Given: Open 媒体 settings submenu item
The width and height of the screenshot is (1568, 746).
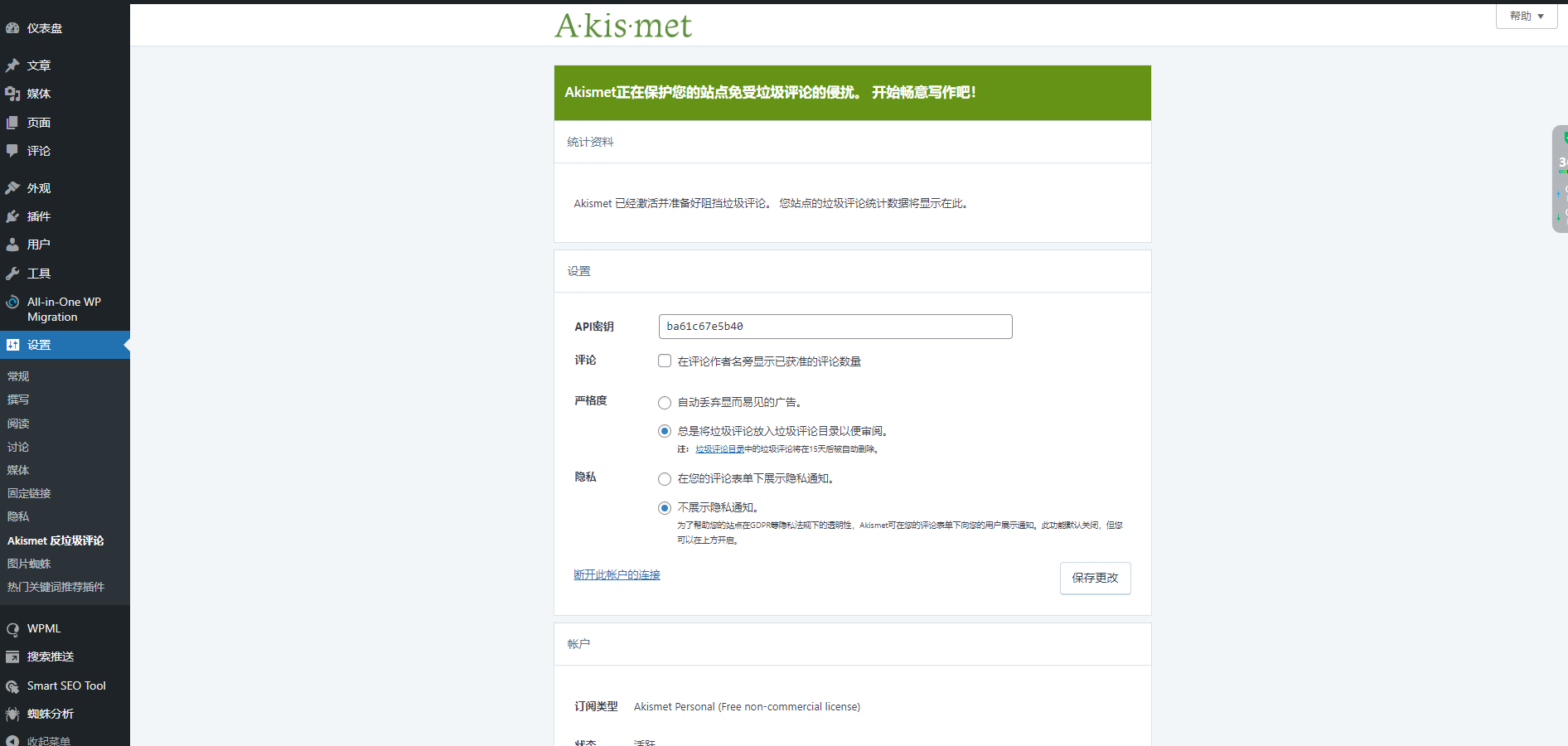Looking at the screenshot, I should pyautogui.click(x=18, y=470).
